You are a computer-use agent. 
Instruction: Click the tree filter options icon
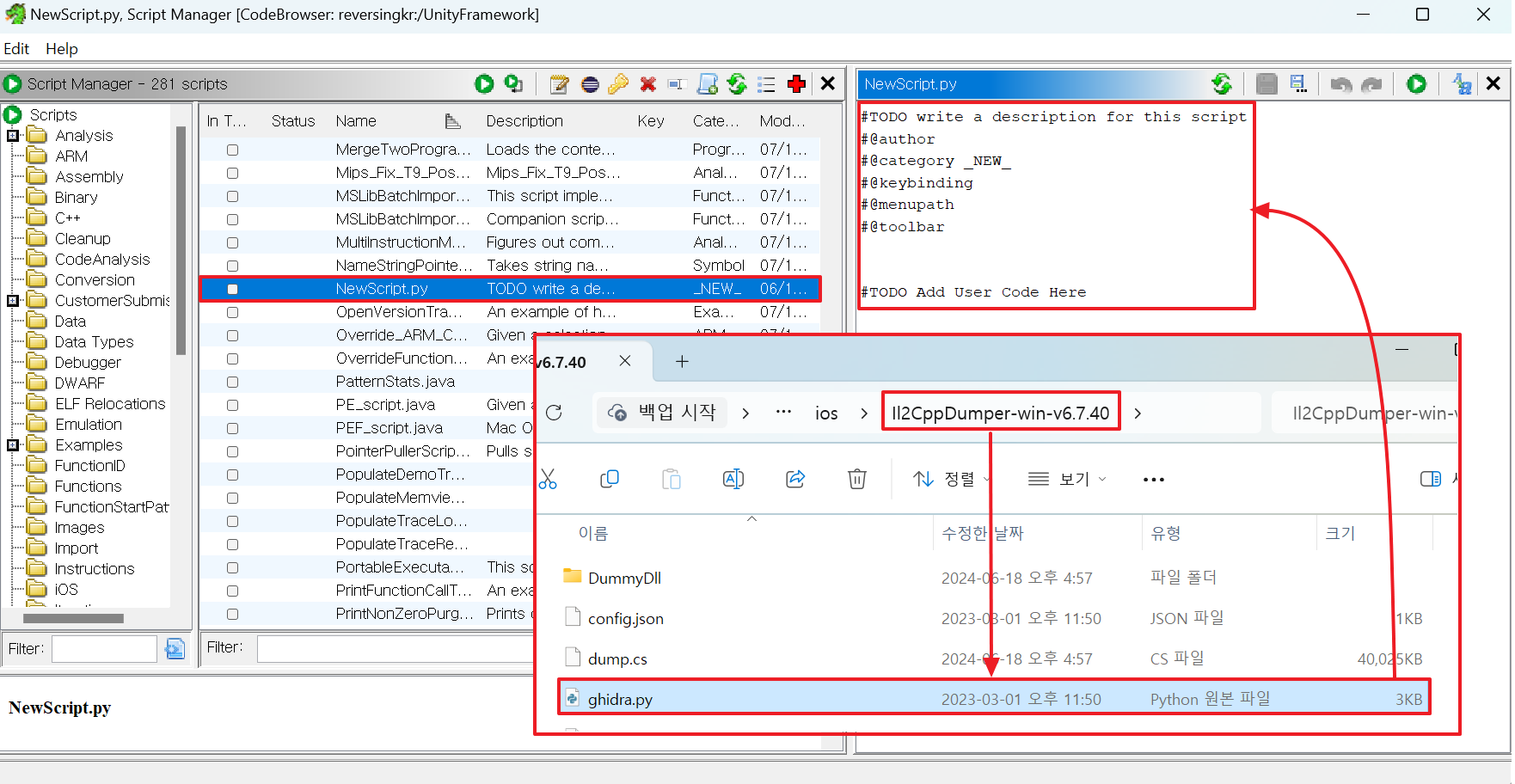click(175, 649)
